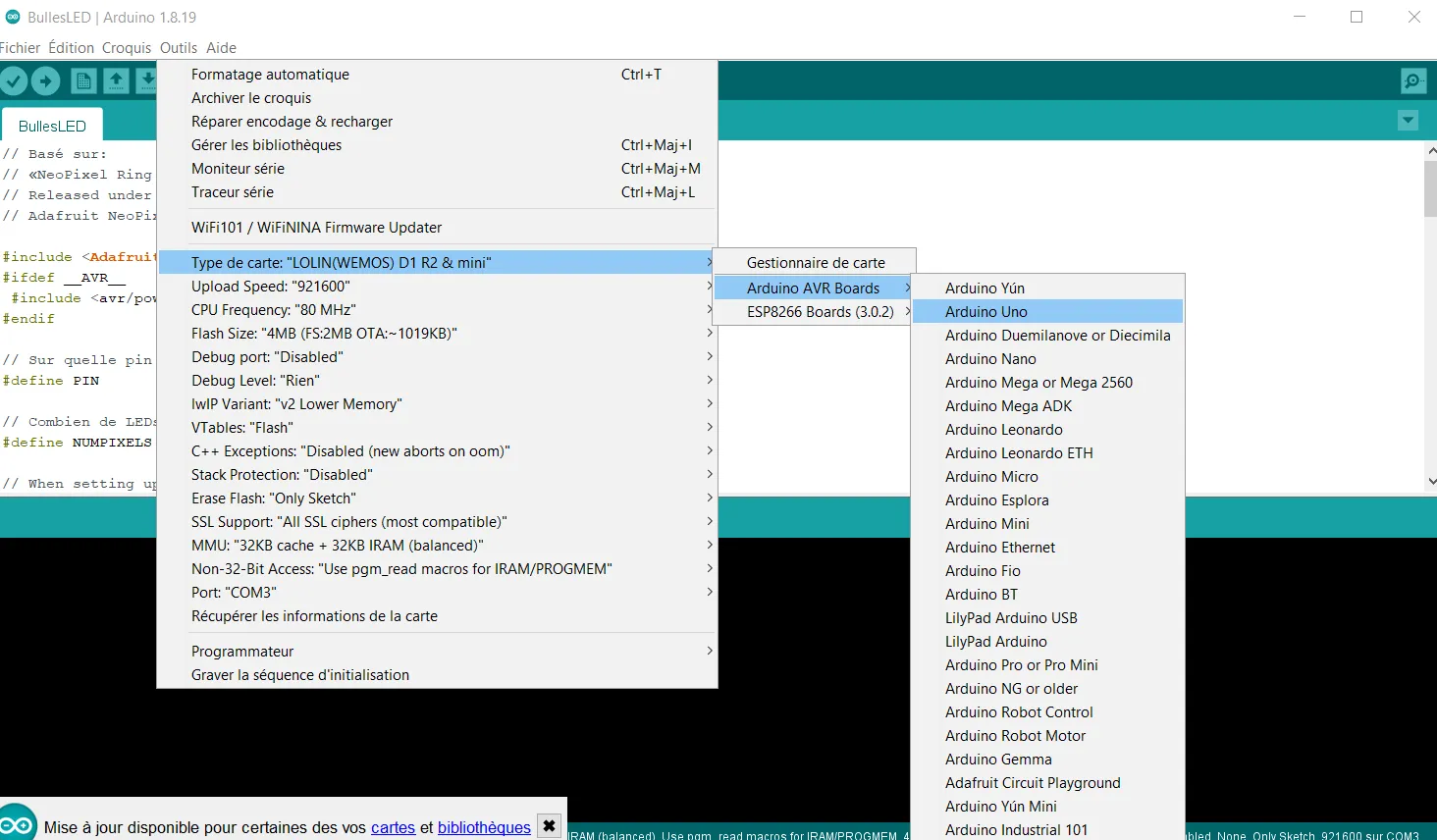The image size is (1437, 840).
Task: Select Arduino Nano board
Action: click(1047, 359)
